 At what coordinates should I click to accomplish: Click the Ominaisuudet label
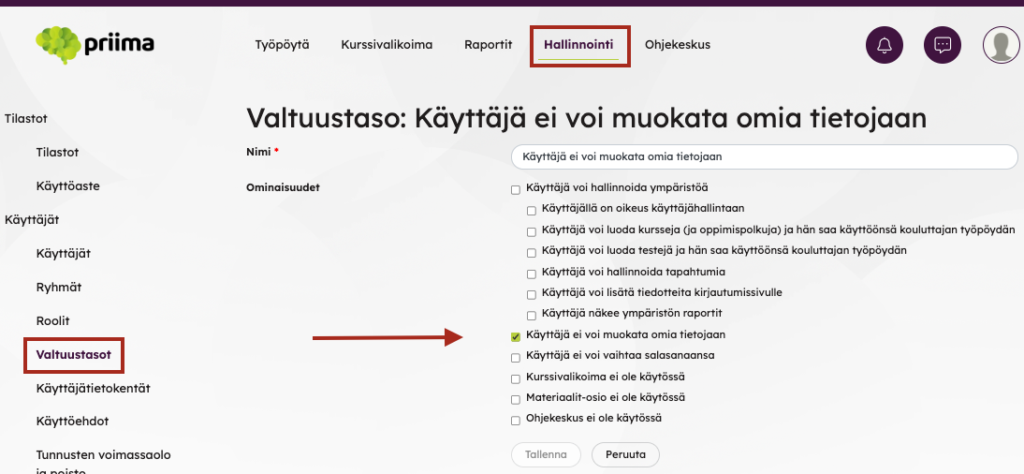(283, 188)
